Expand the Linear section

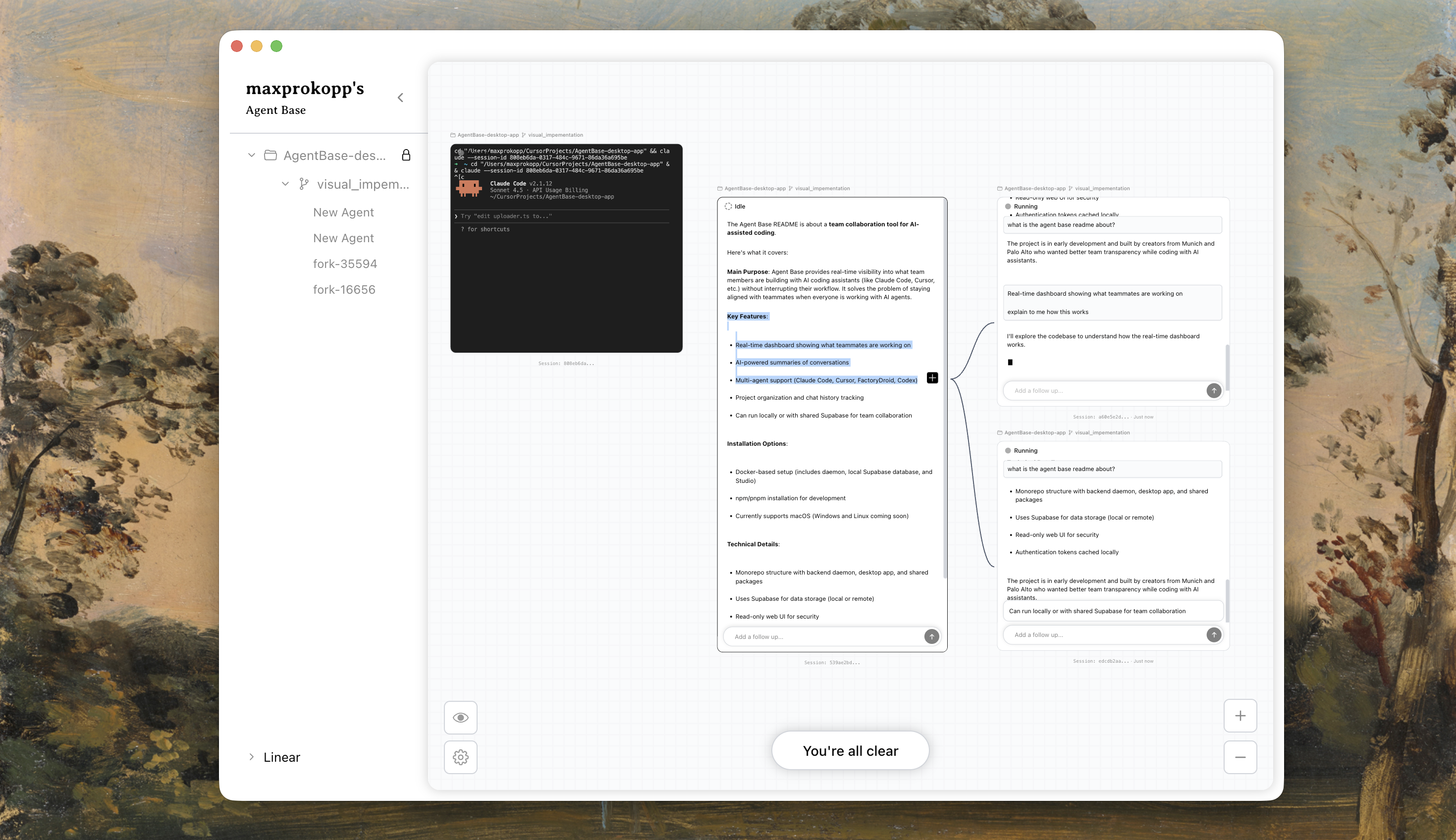(252, 757)
